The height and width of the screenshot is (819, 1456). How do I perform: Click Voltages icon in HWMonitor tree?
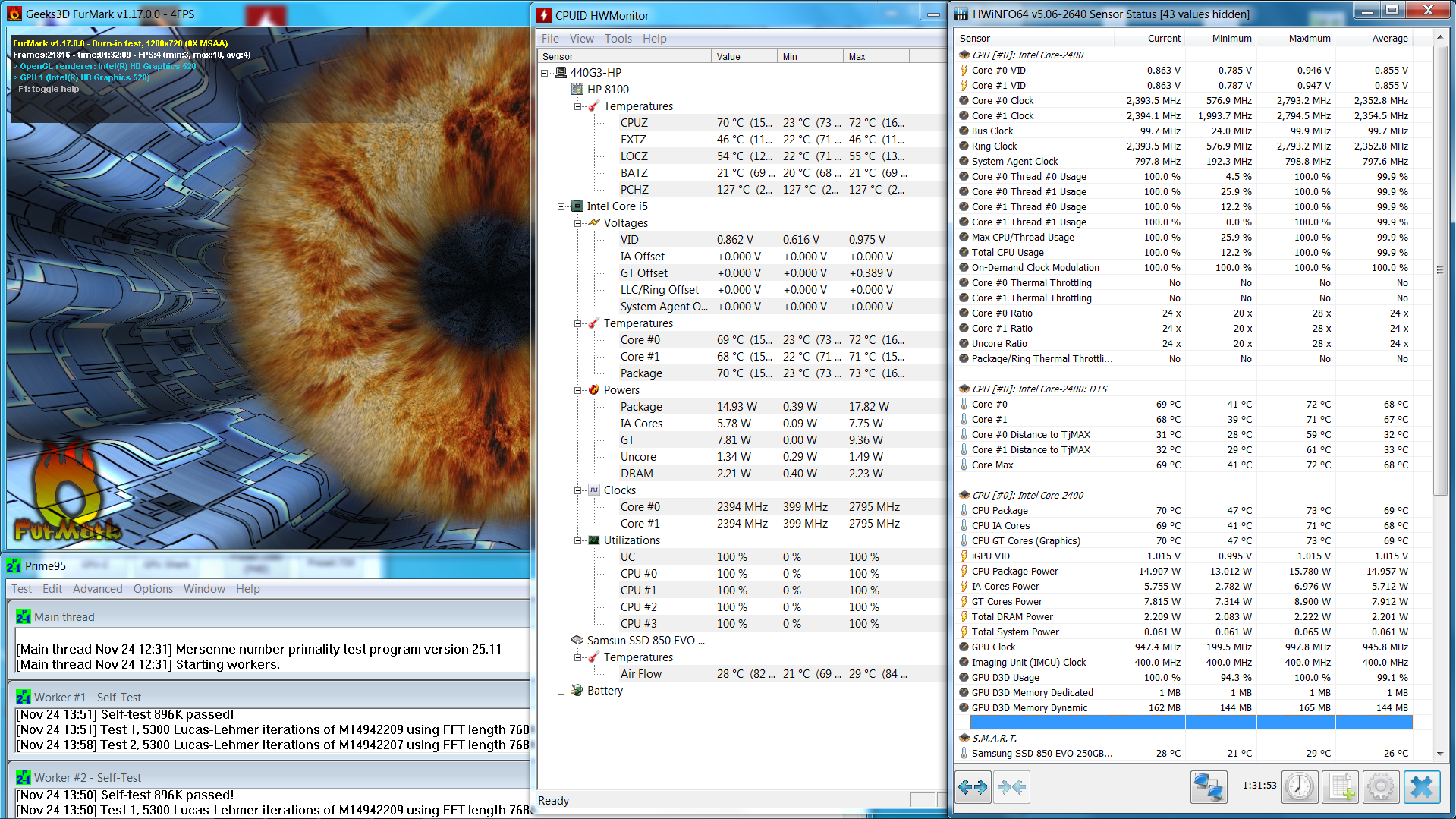[x=594, y=222]
